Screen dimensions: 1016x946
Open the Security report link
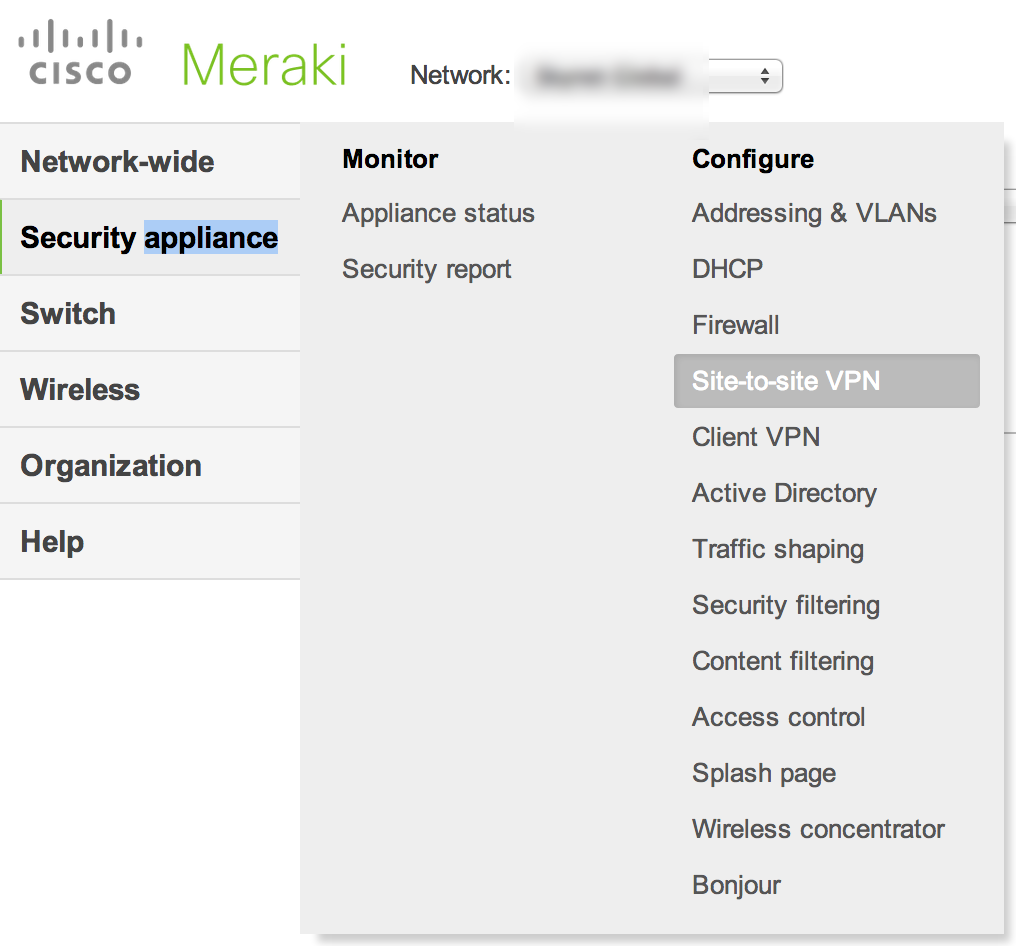click(x=426, y=269)
